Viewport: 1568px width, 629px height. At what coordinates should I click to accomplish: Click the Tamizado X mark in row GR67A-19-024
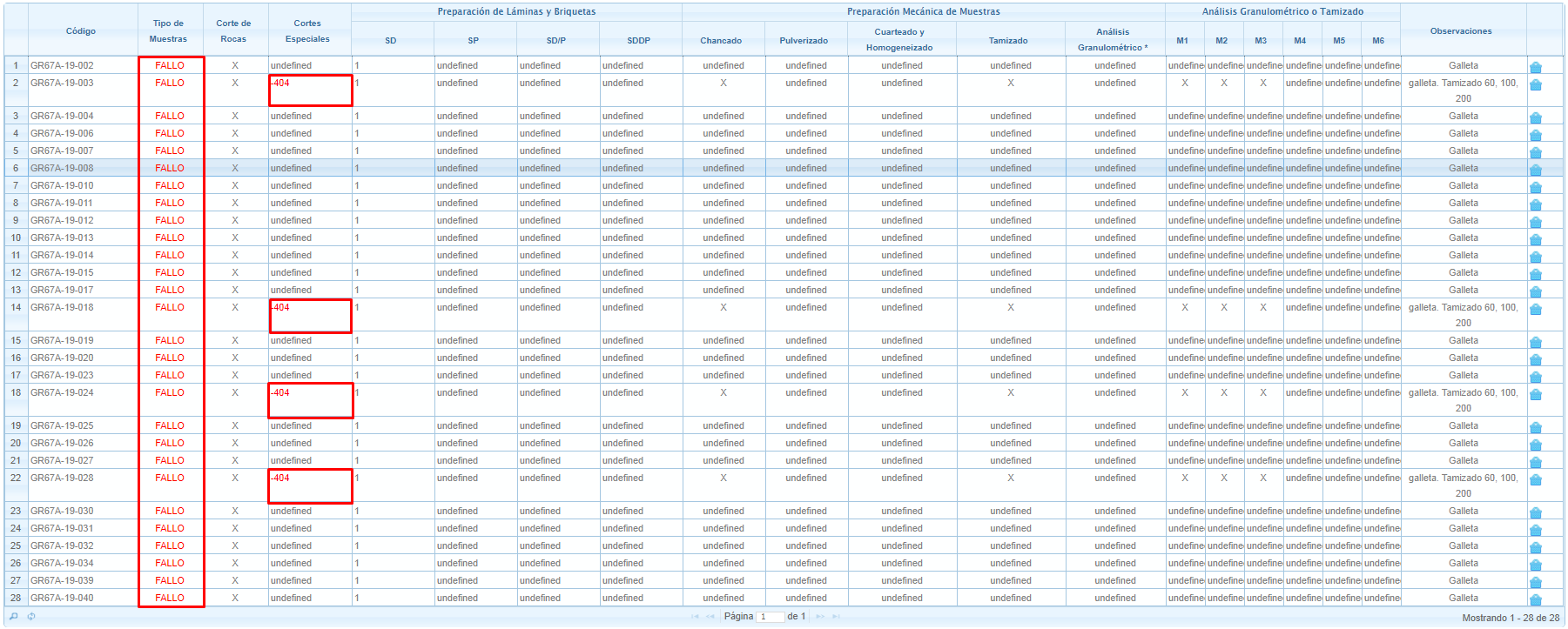(x=1011, y=392)
